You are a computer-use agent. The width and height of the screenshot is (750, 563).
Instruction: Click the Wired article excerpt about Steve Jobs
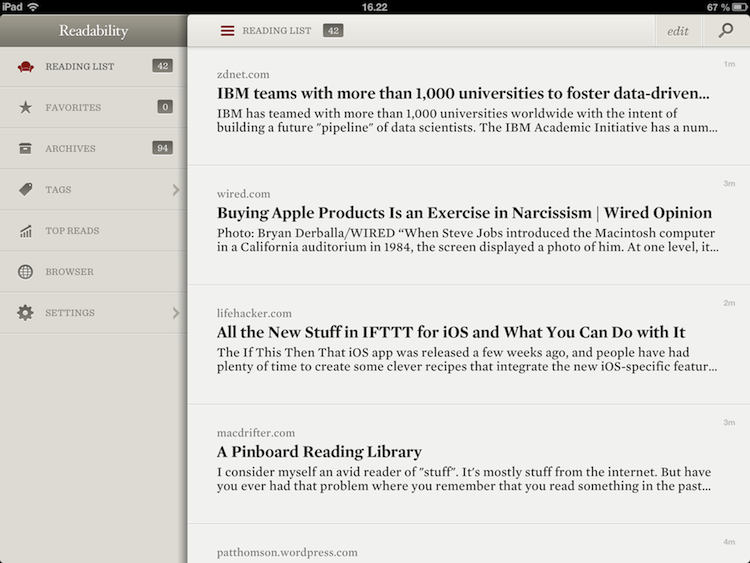point(468,240)
